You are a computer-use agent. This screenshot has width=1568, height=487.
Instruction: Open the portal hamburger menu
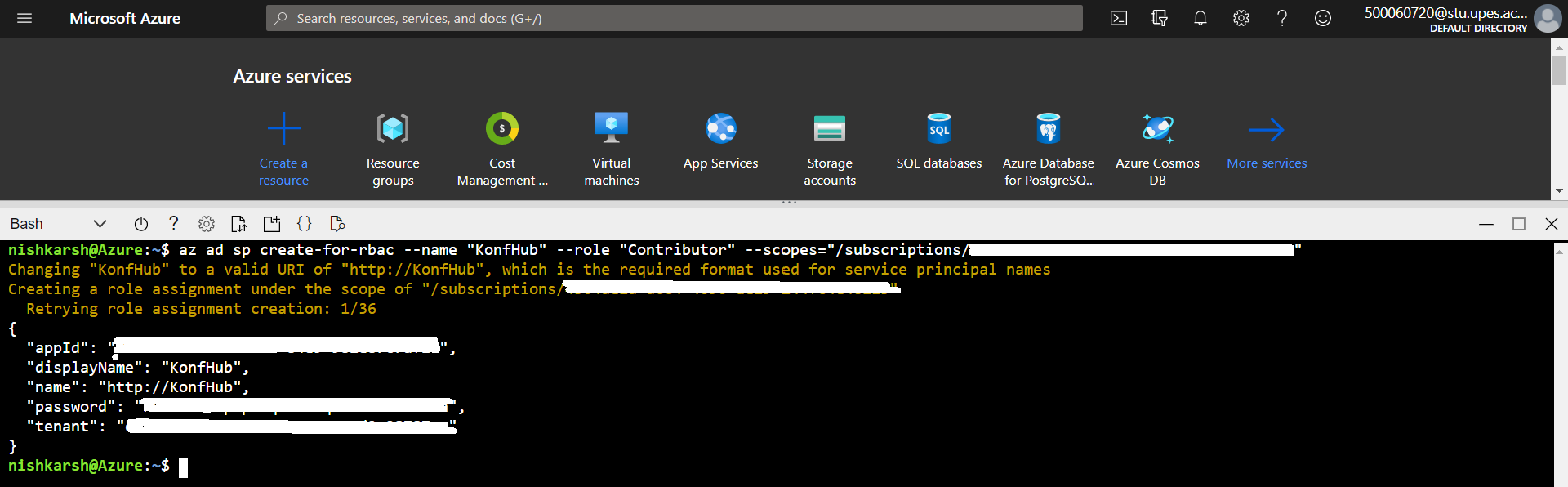(x=24, y=18)
